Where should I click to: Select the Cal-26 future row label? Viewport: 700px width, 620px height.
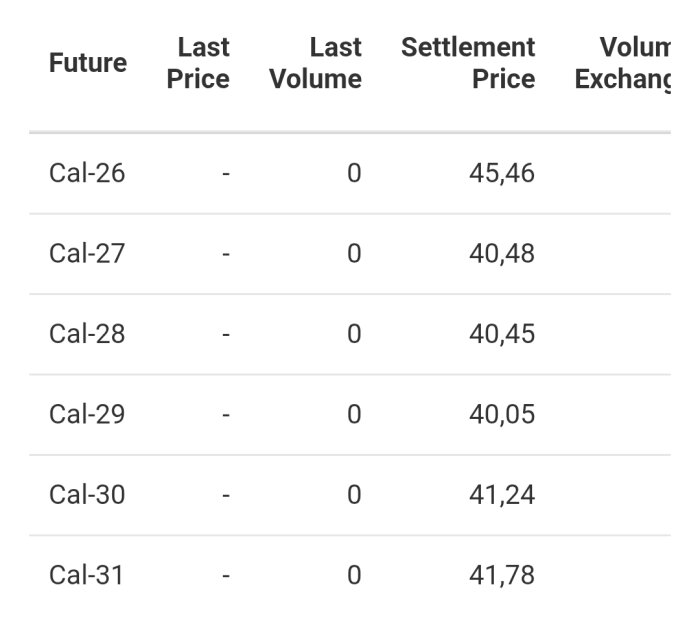coord(87,173)
